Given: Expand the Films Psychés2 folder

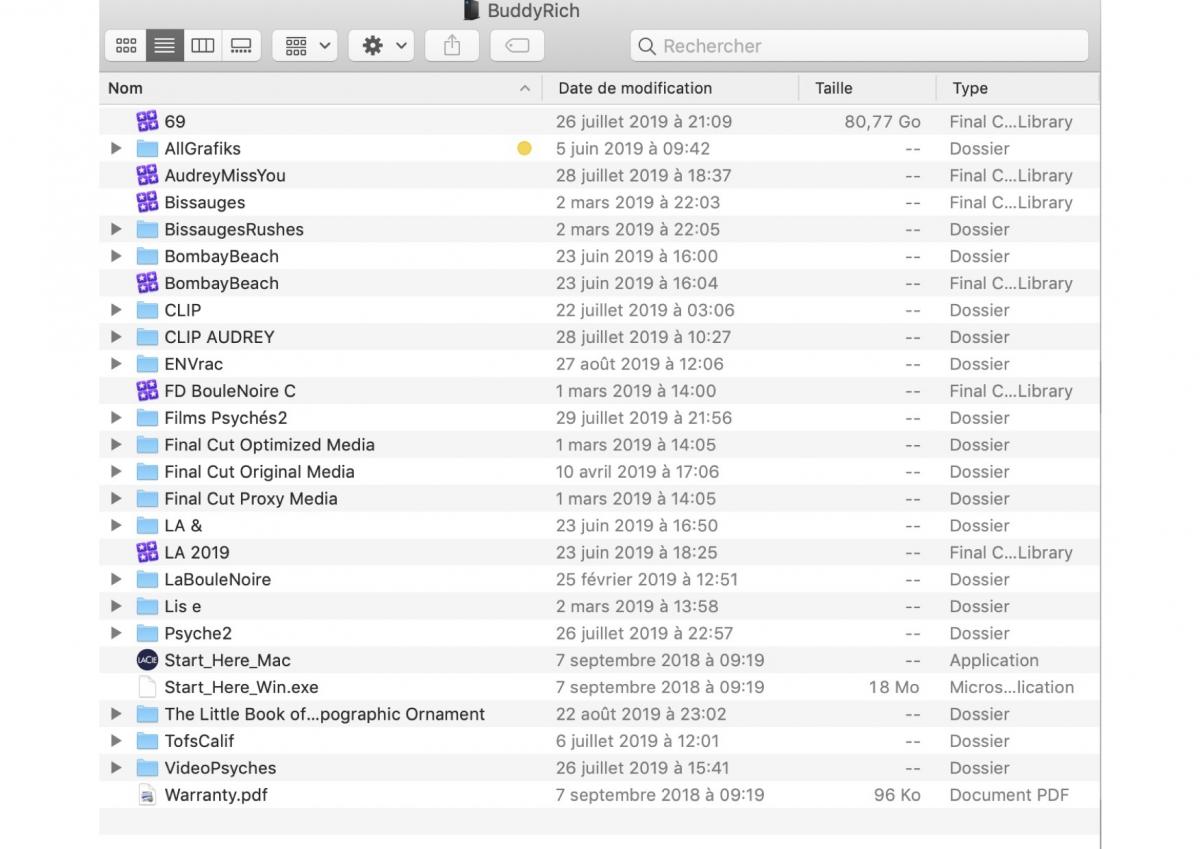Looking at the screenshot, I should pos(116,418).
